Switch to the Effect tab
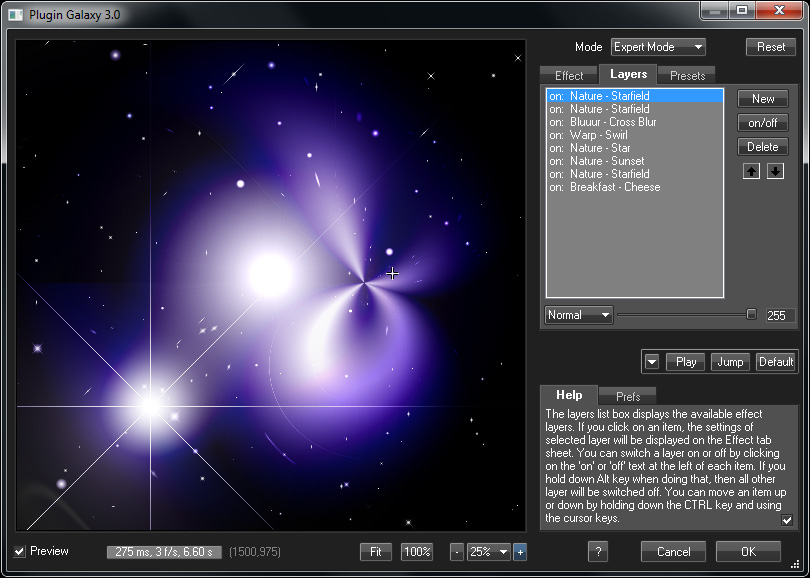The width and height of the screenshot is (810, 578). (x=569, y=76)
